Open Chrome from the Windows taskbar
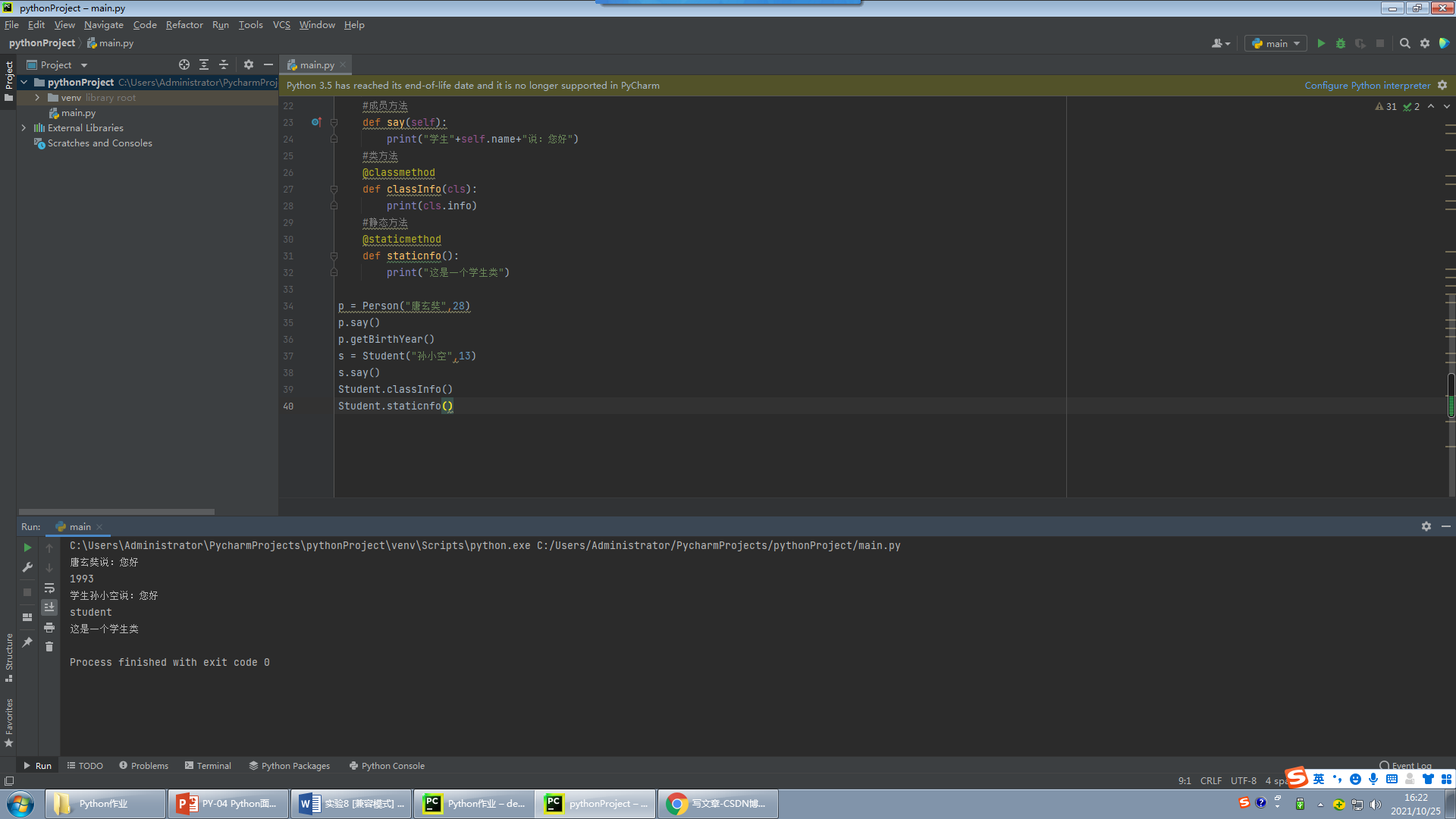This screenshot has width=1456, height=819. (717, 803)
